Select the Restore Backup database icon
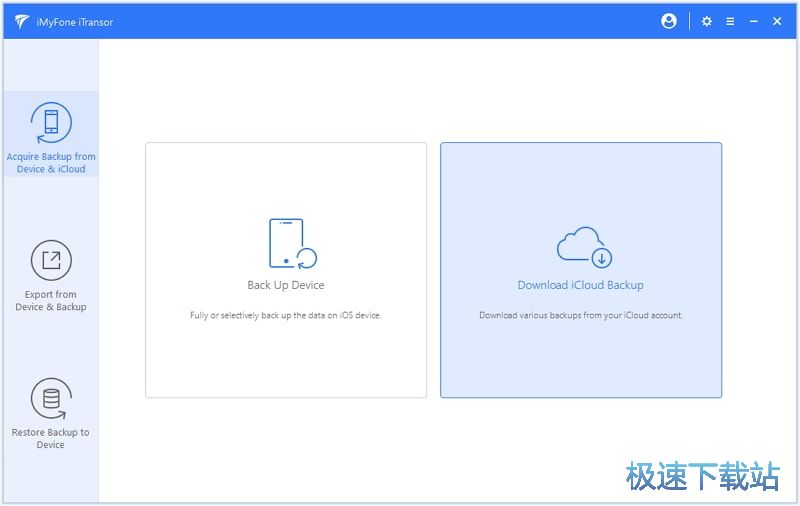 pyautogui.click(x=51, y=398)
